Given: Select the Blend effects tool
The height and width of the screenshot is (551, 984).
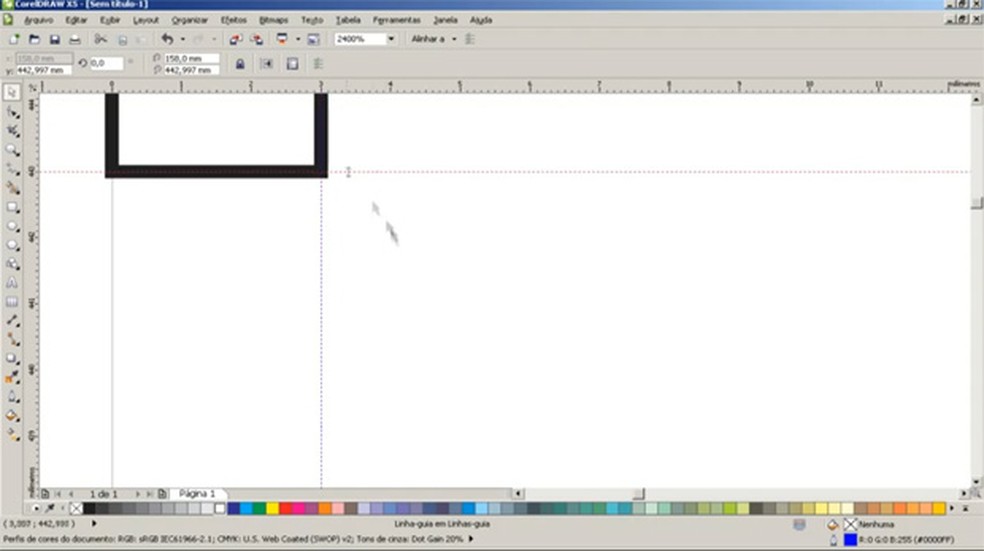Looking at the screenshot, I should click(x=12, y=358).
